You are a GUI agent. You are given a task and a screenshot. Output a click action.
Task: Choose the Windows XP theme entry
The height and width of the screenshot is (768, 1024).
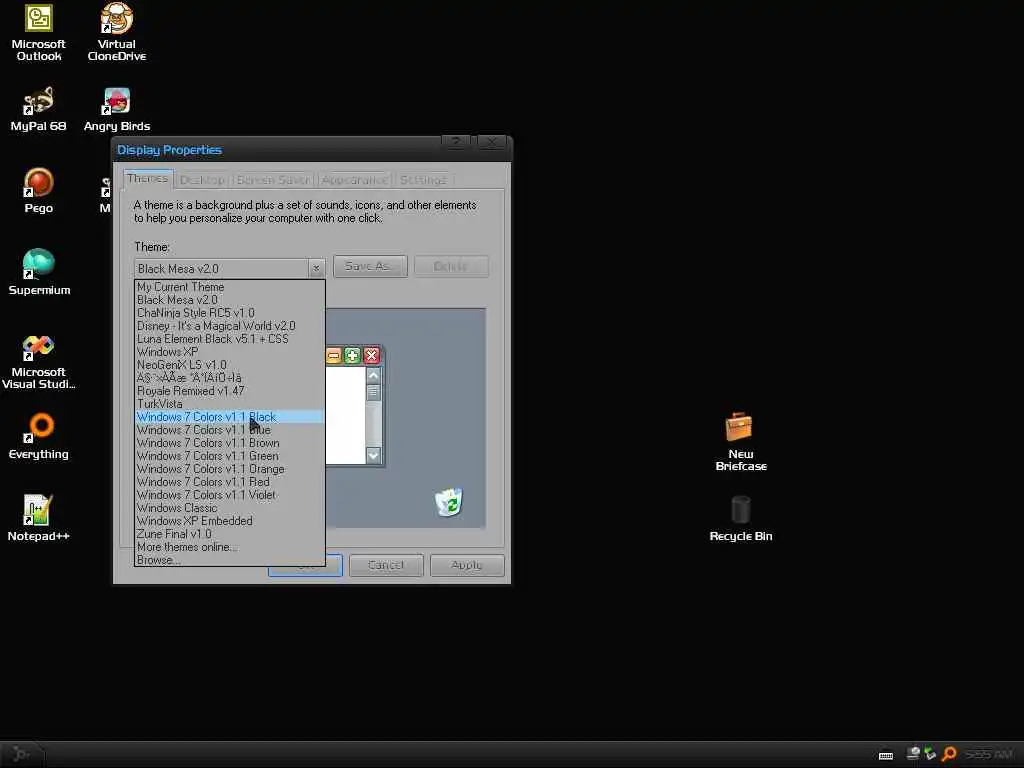click(229, 352)
